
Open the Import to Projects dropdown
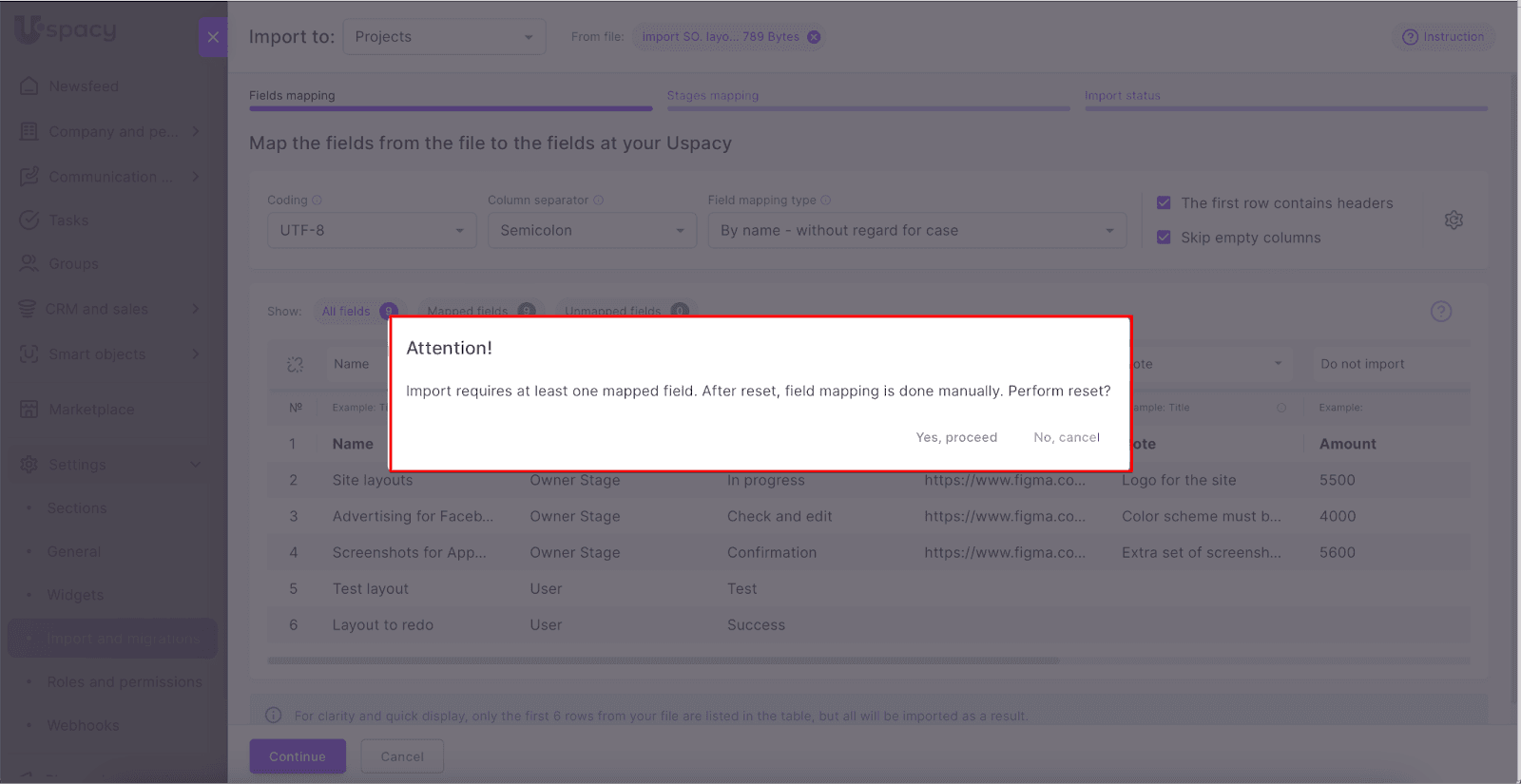coord(444,37)
